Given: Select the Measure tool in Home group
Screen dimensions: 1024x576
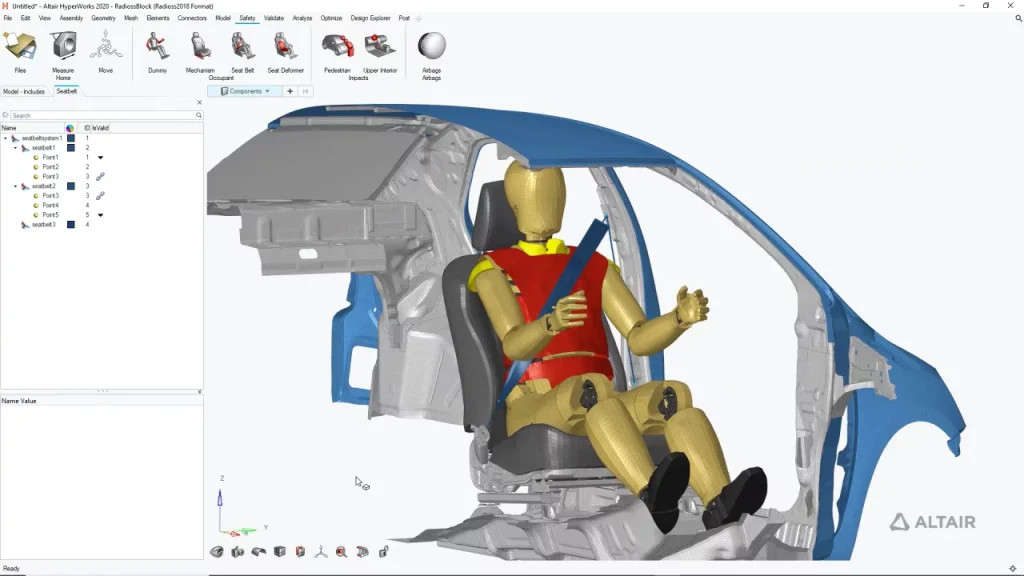Looking at the screenshot, I should 63,45.
